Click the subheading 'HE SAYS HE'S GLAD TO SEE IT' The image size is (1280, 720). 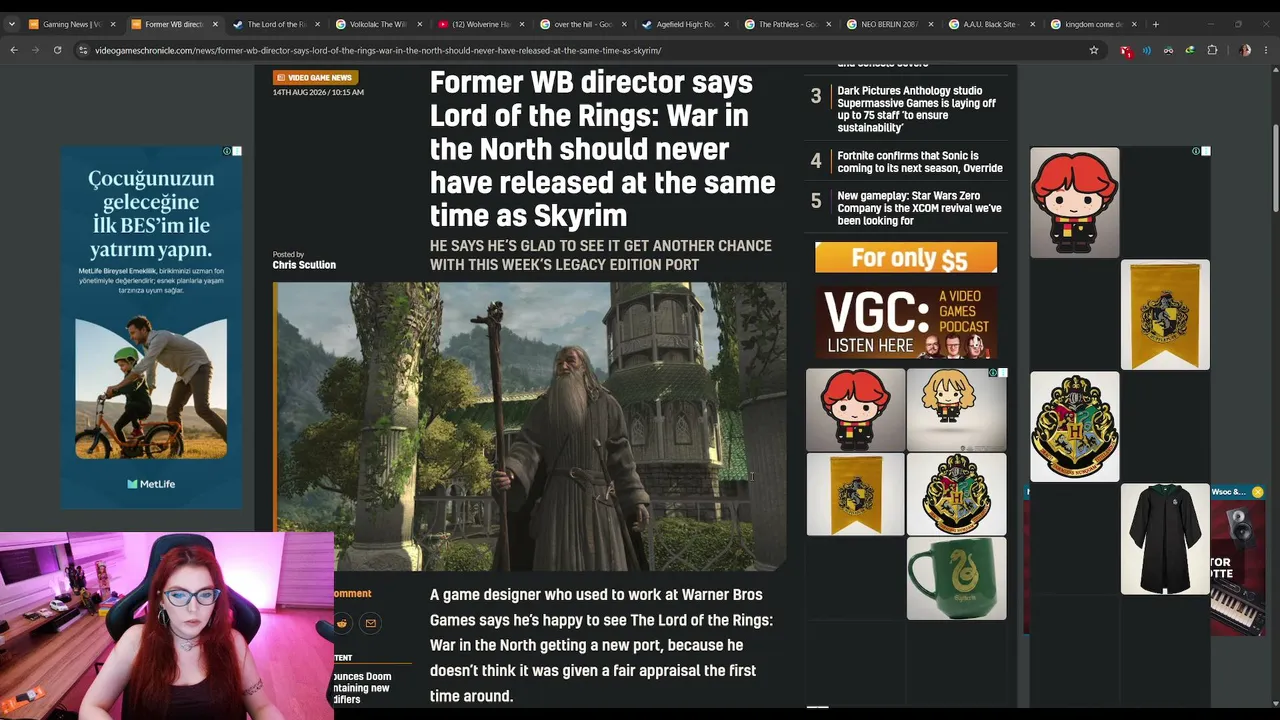pyautogui.click(x=600, y=255)
